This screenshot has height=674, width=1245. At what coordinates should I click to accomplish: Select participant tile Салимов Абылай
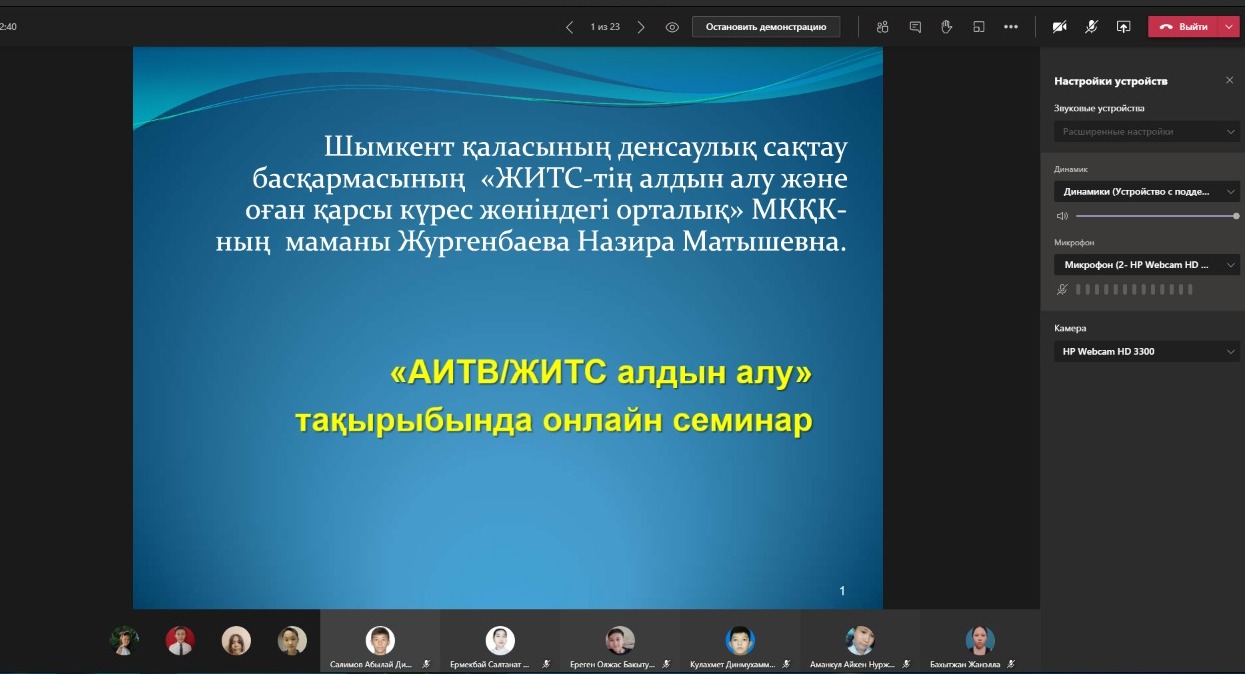(379, 646)
